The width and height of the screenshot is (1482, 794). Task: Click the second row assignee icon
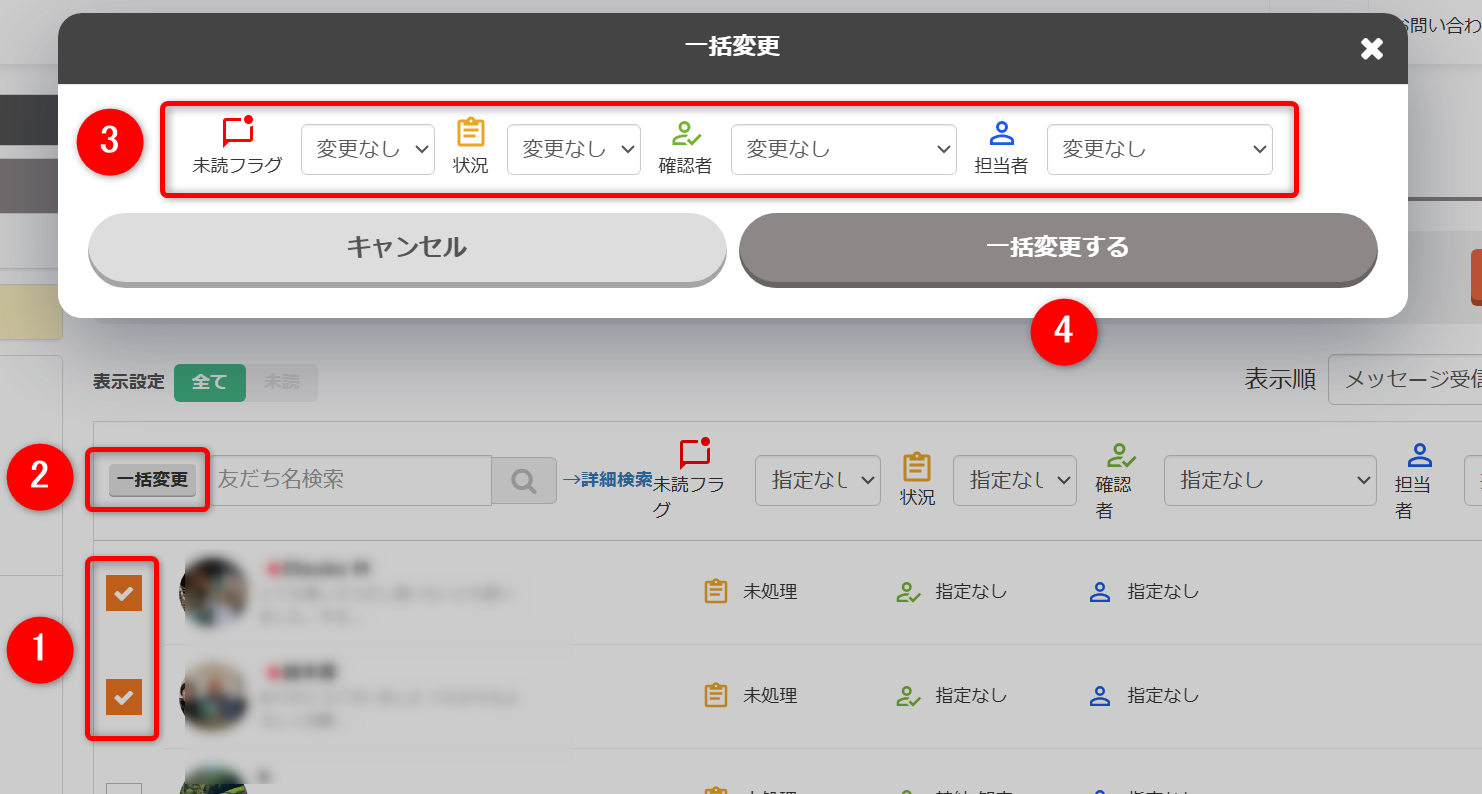point(1100,696)
